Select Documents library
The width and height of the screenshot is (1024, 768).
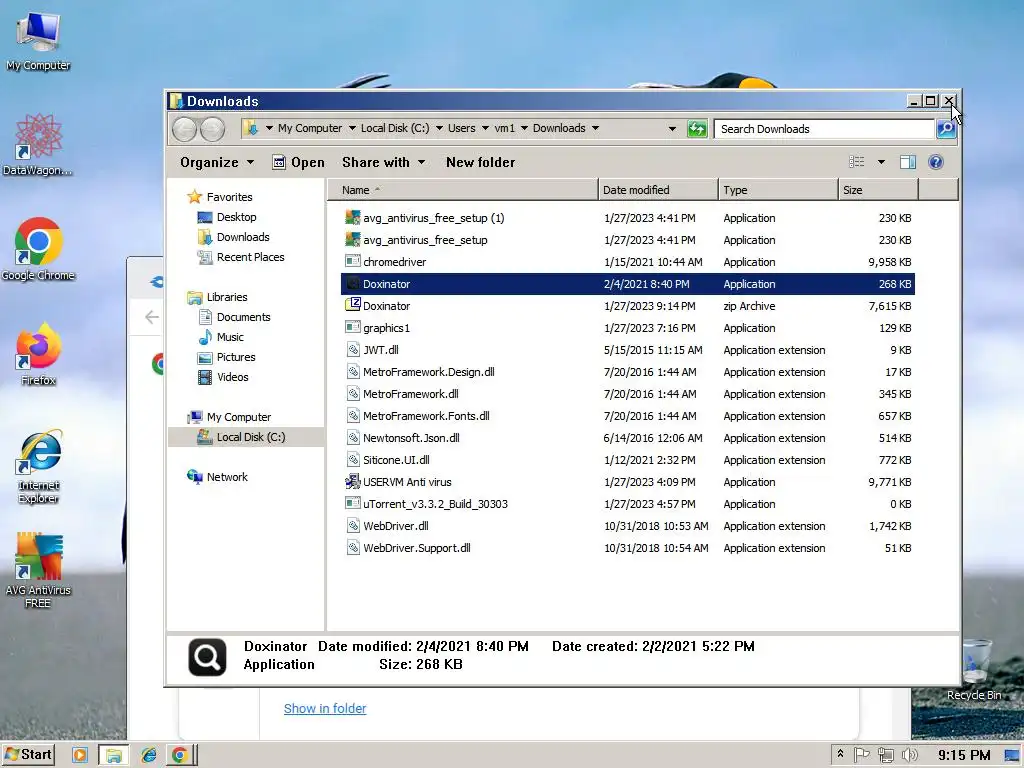243,317
